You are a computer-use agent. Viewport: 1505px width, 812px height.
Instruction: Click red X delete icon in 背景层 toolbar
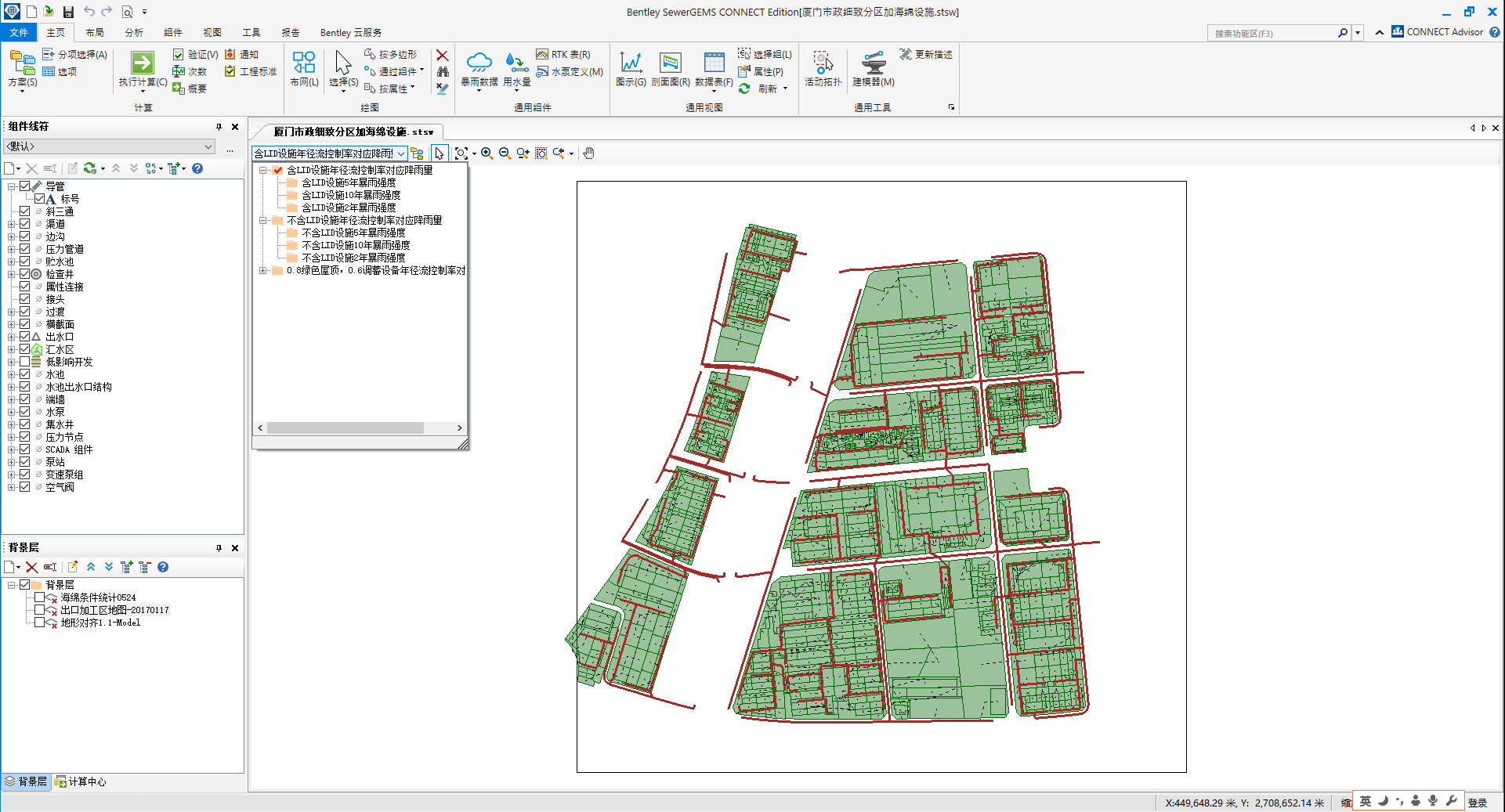[31, 567]
